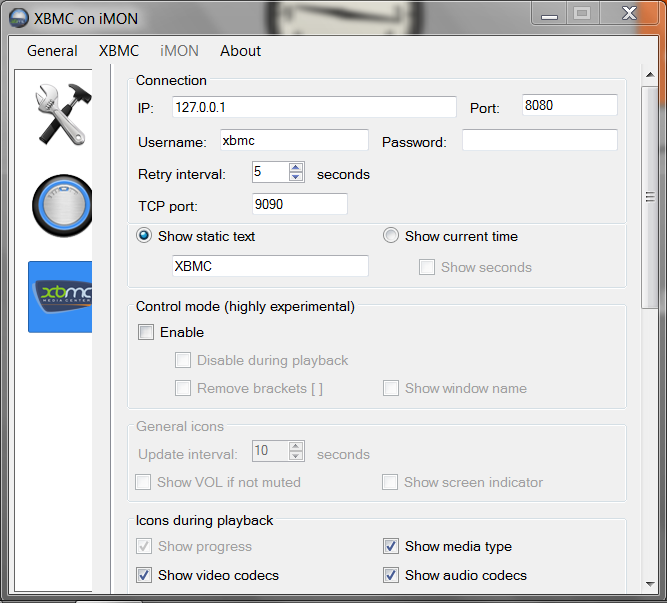The image size is (667, 603).
Task: Click the vertical scrollbar thumb
Action: (650, 197)
